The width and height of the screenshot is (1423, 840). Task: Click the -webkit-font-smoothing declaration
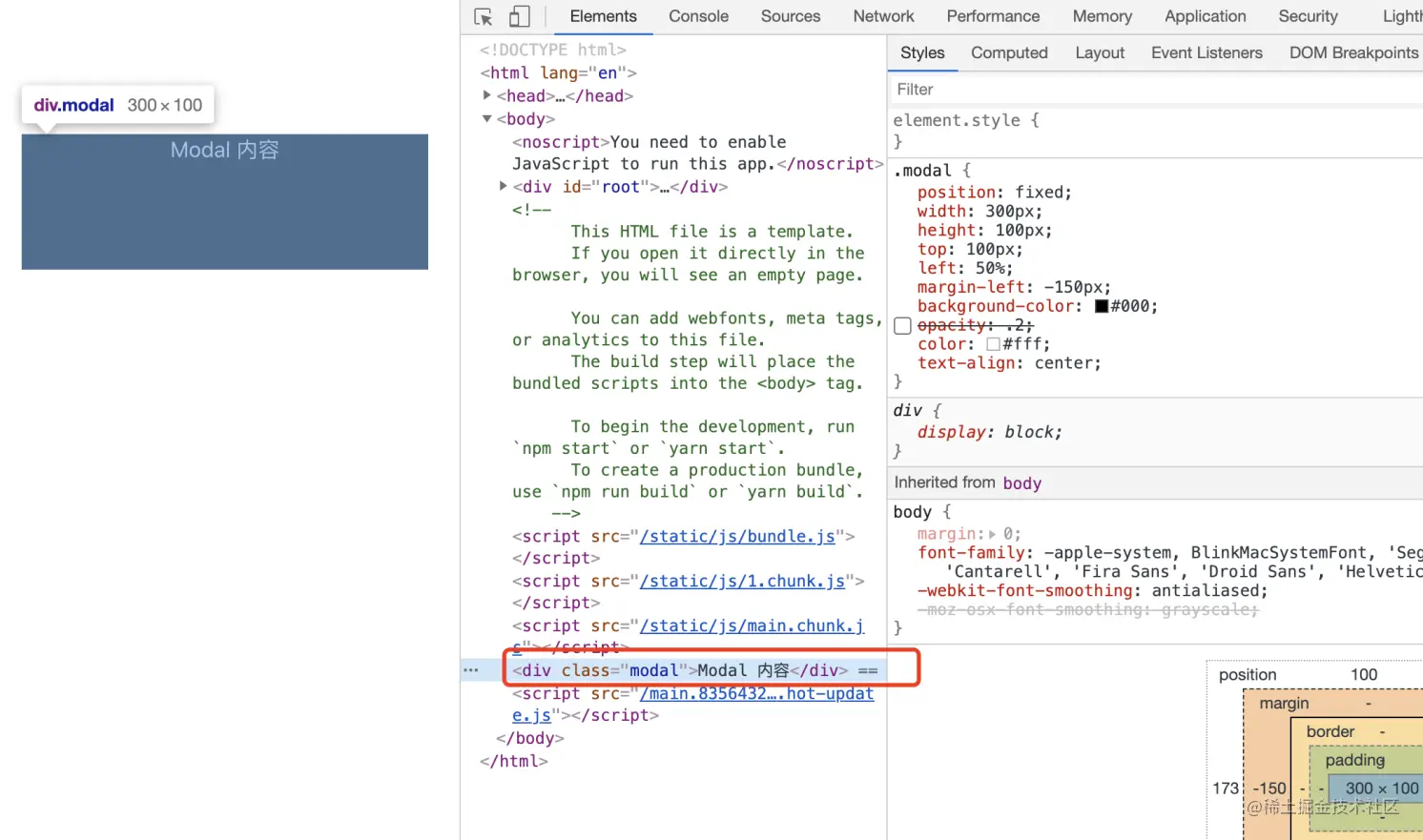pyautogui.click(x=1093, y=591)
